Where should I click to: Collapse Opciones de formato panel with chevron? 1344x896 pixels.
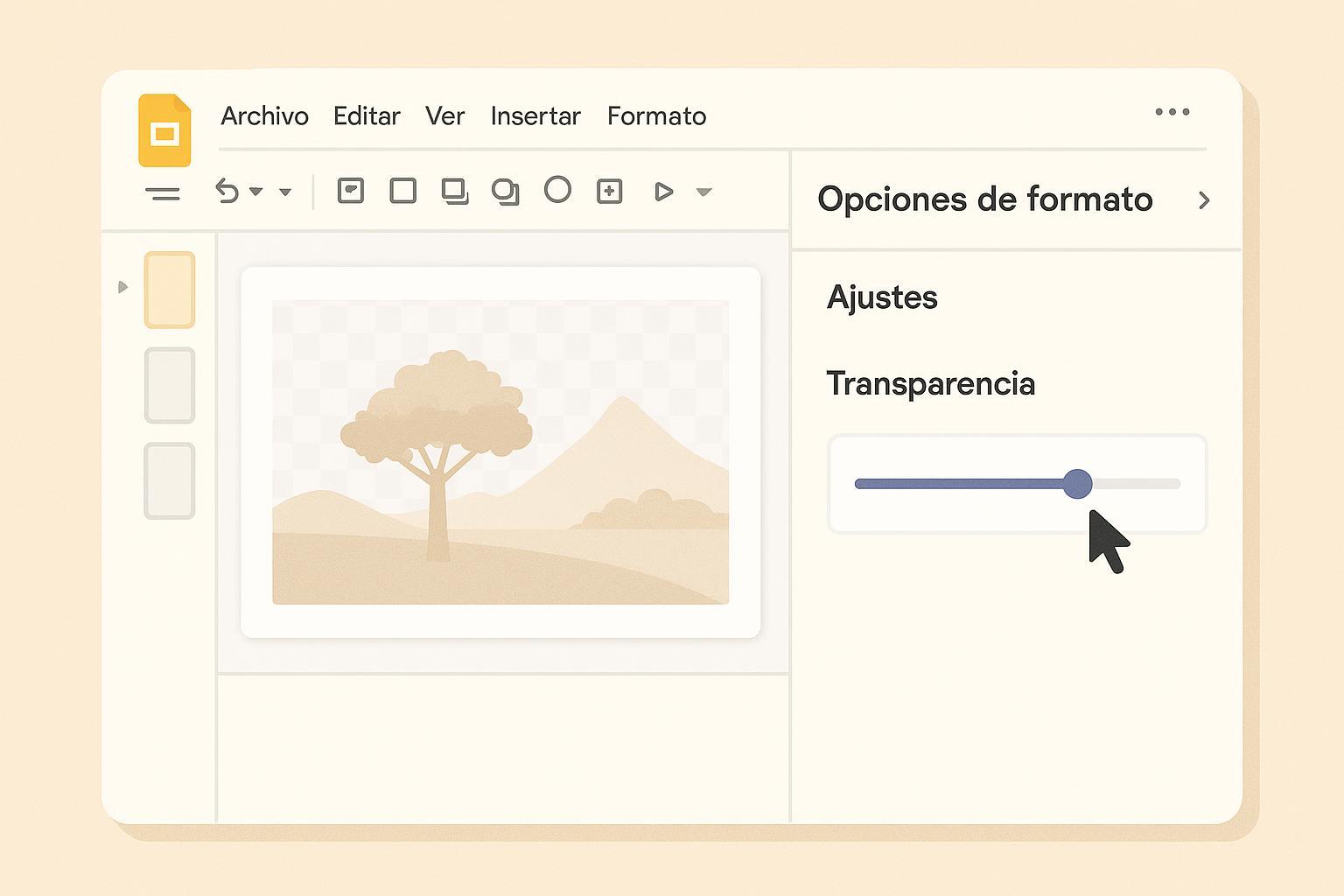1204,200
